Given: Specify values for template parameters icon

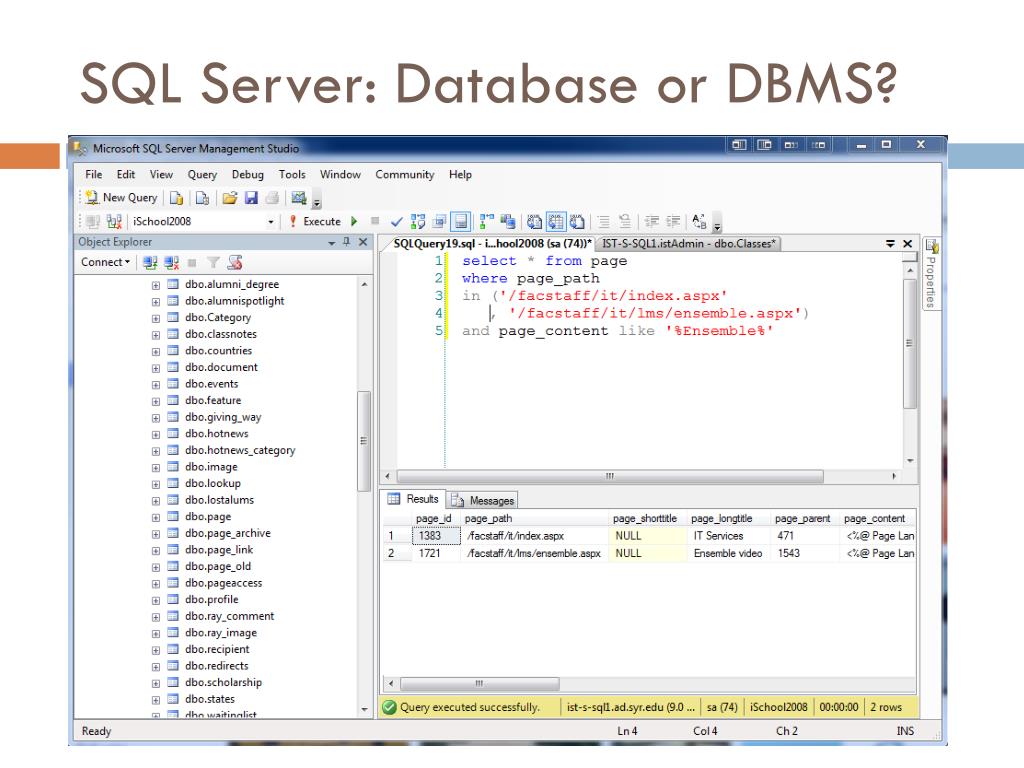Looking at the screenshot, I should [699, 222].
